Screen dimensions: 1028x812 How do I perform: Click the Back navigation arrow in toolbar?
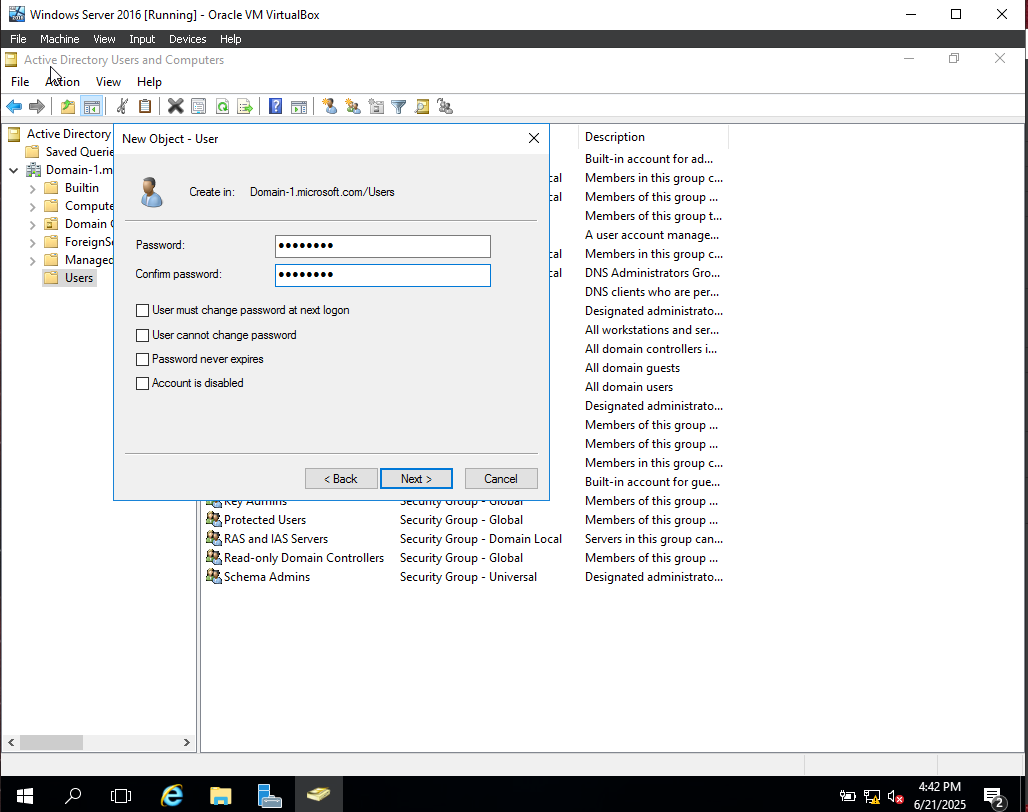click(x=14, y=106)
